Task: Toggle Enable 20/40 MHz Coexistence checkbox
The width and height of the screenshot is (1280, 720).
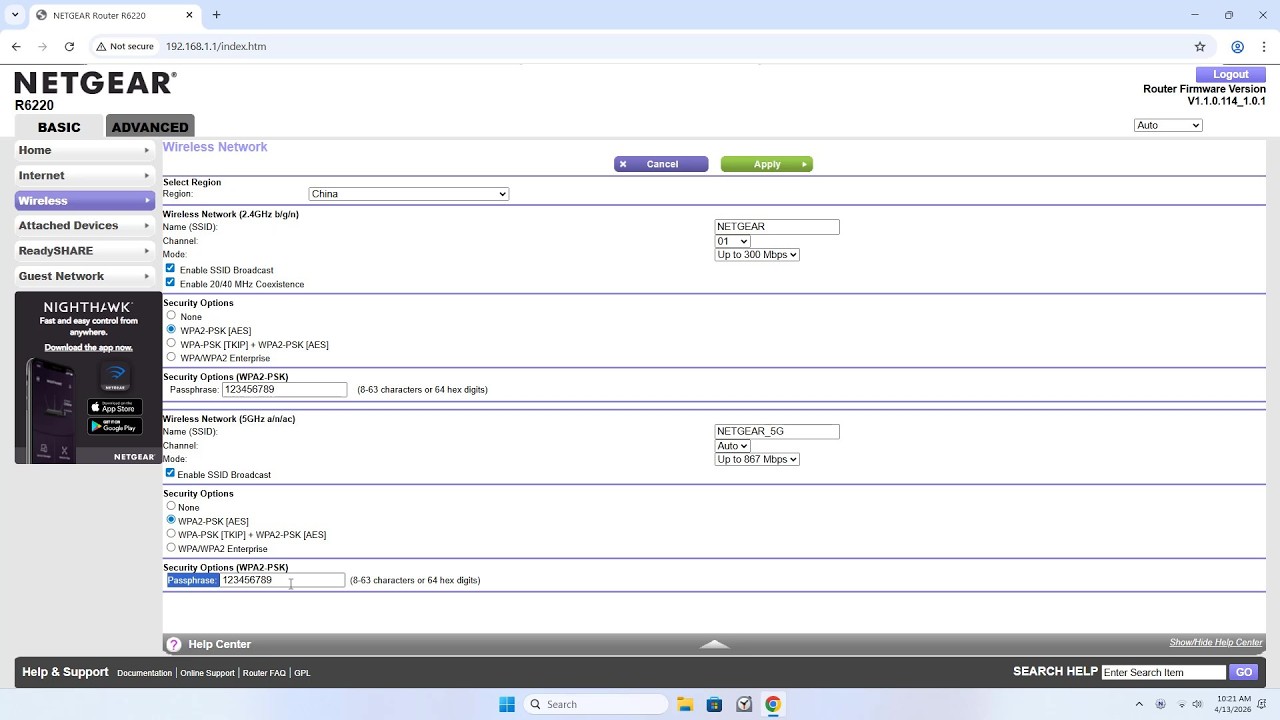Action: coord(170,283)
